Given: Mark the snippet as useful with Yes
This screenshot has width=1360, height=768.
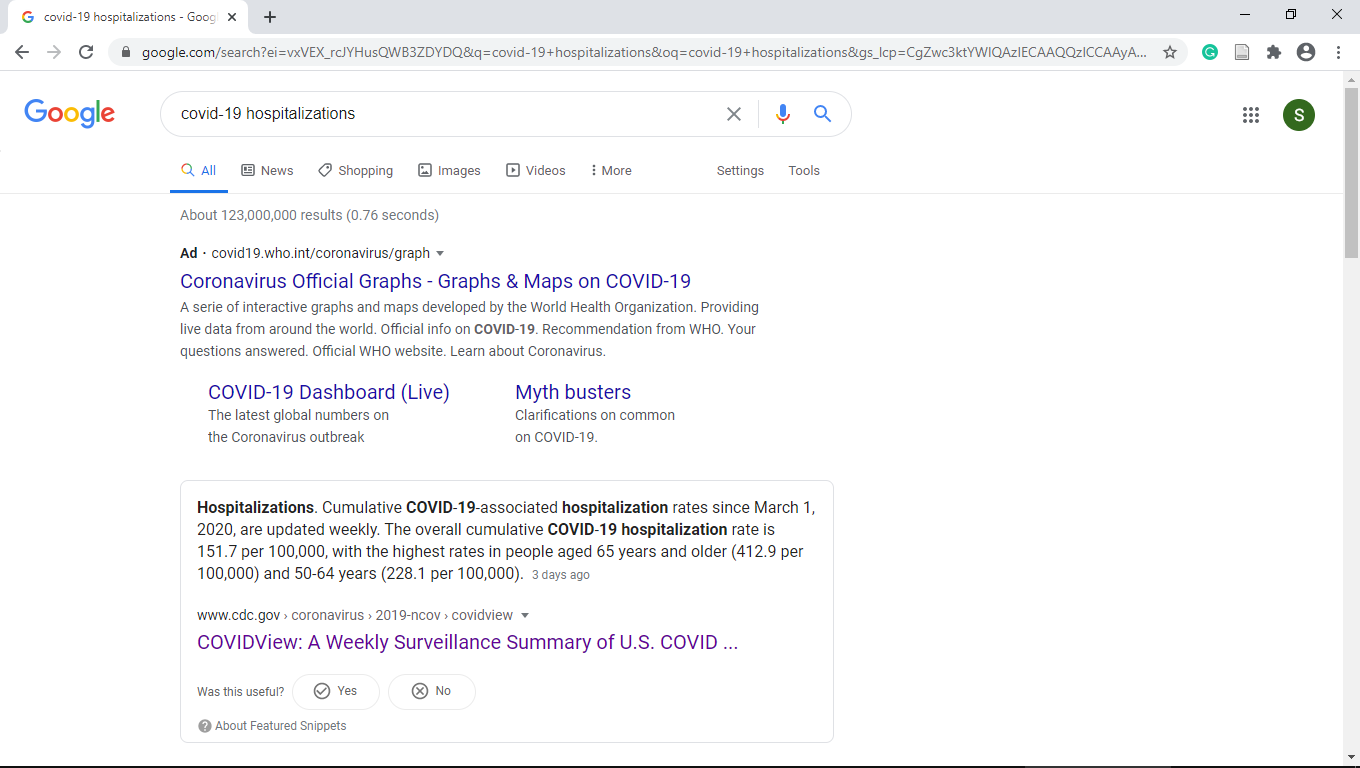Looking at the screenshot, I should tap(336, 691).
